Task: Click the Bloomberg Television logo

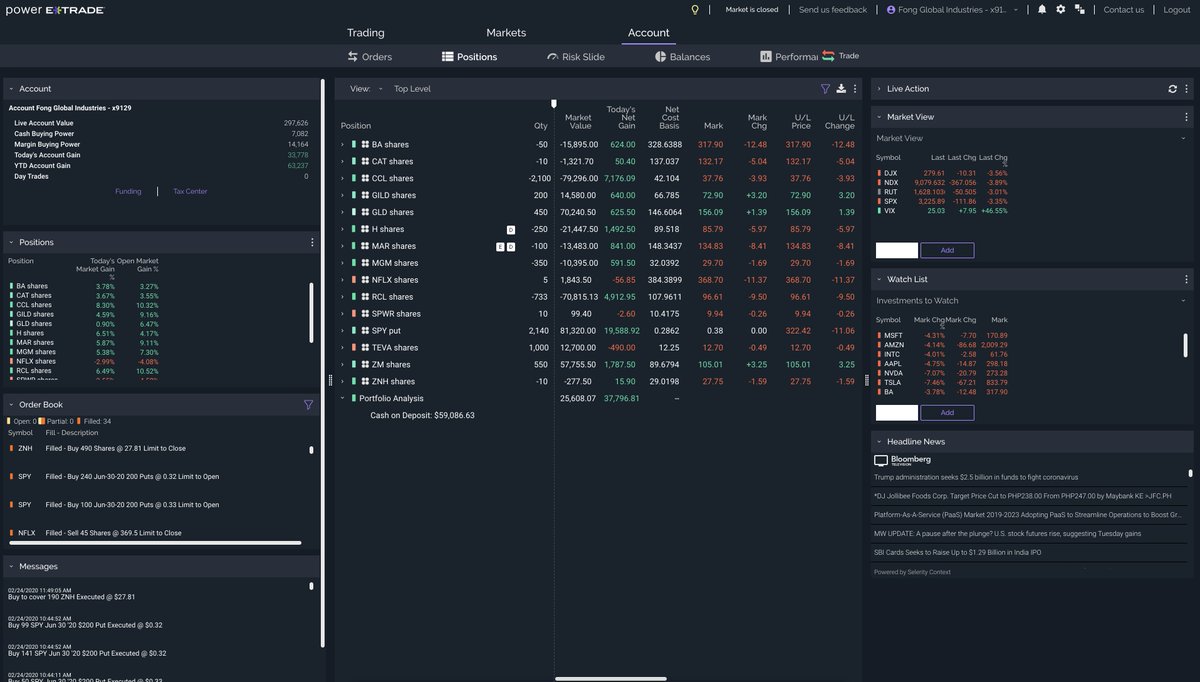Action: (x=903, y=460)
